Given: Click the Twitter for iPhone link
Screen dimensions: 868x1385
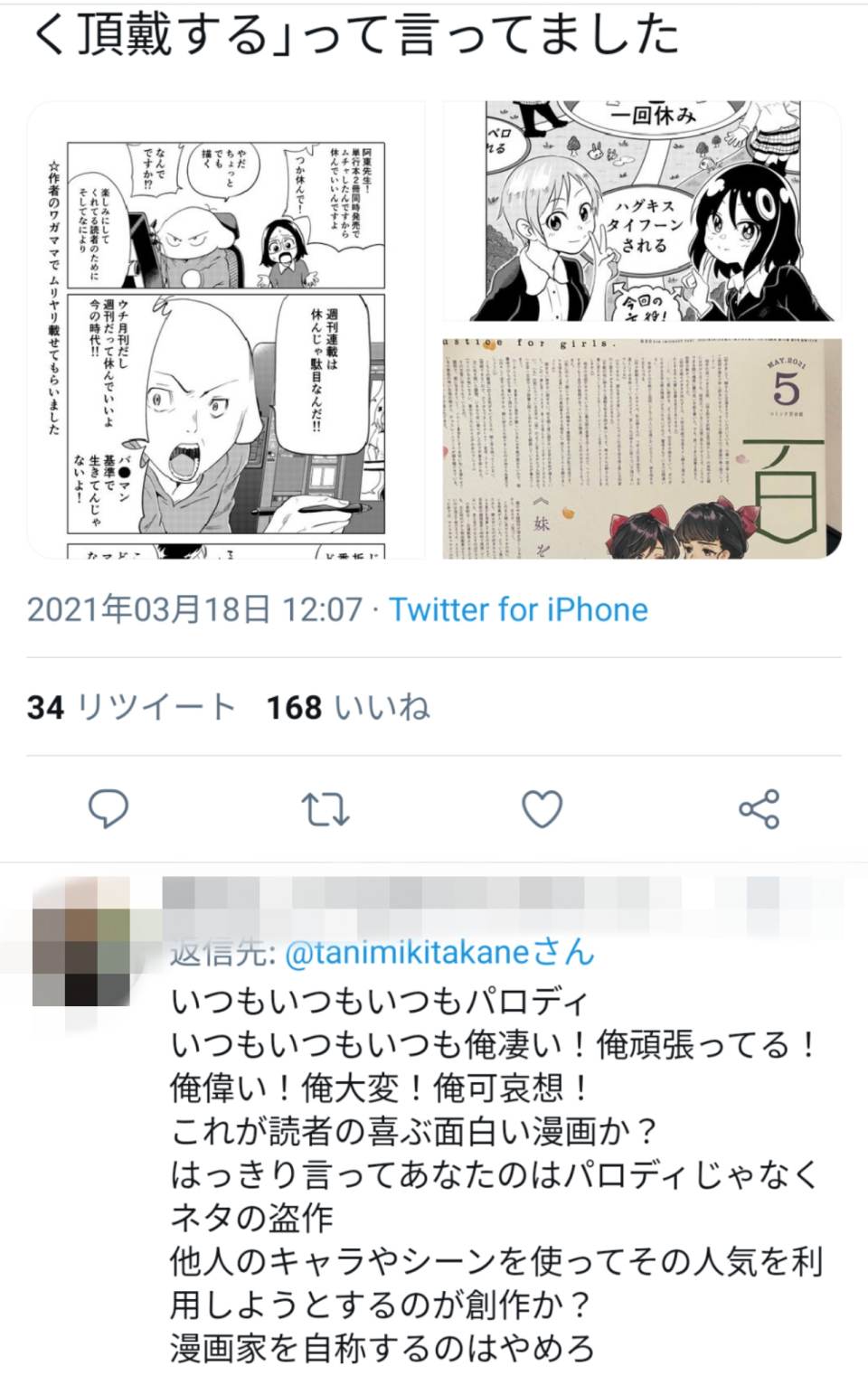Looking at the screenshot, I should 518,609.
